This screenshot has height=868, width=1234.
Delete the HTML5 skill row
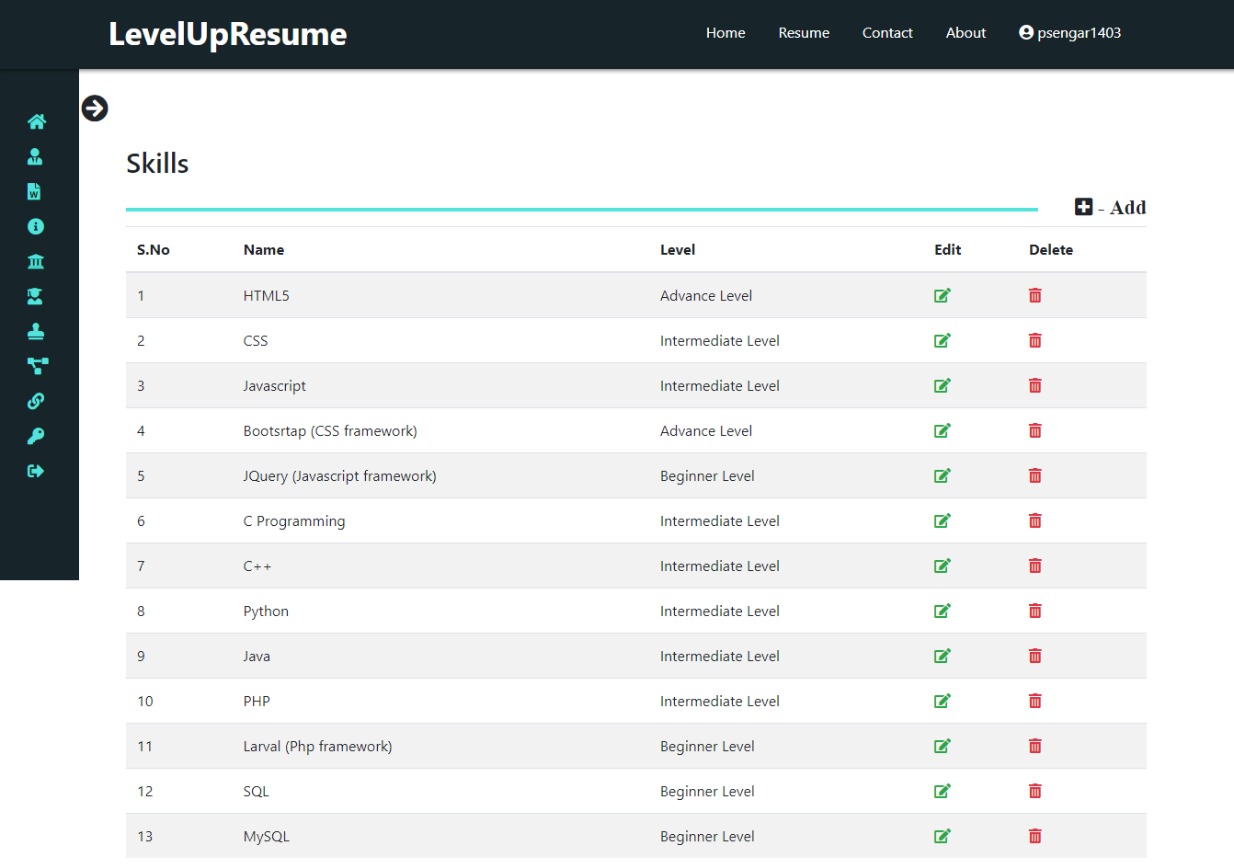click(1035, 295)
